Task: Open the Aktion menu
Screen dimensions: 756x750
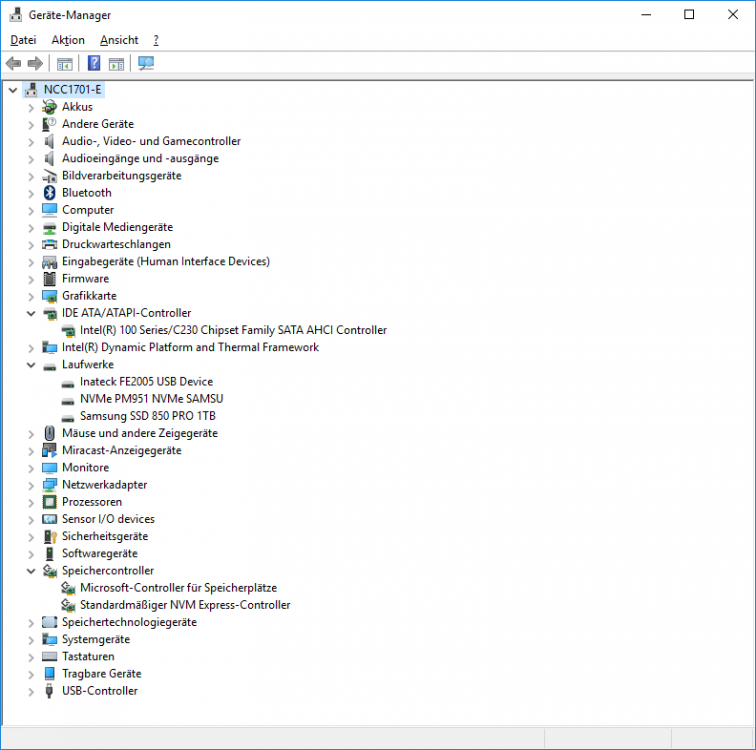Action: click(x=68, y=40)
